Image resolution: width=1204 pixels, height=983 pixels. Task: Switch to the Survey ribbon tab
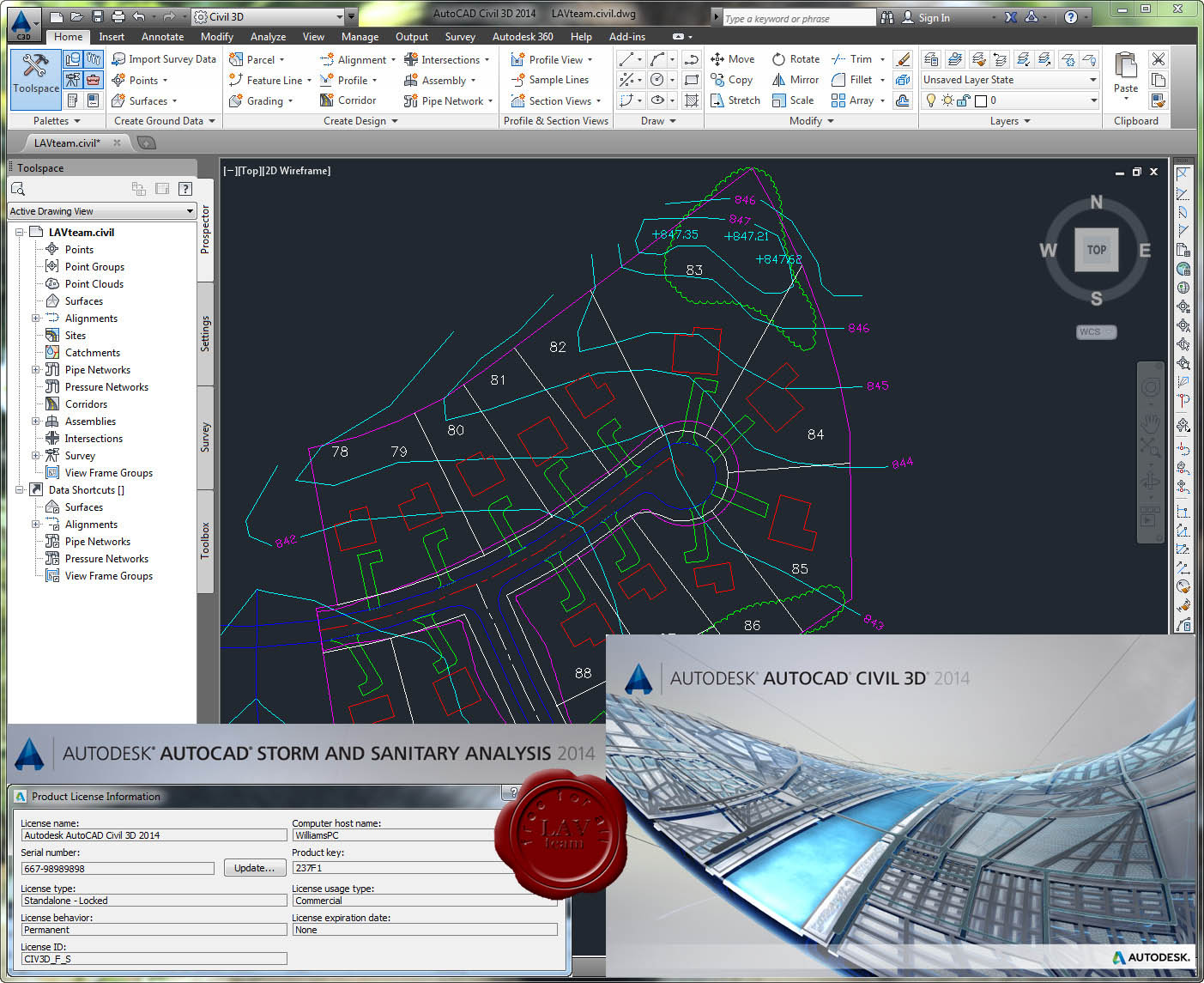pos(460,37)
